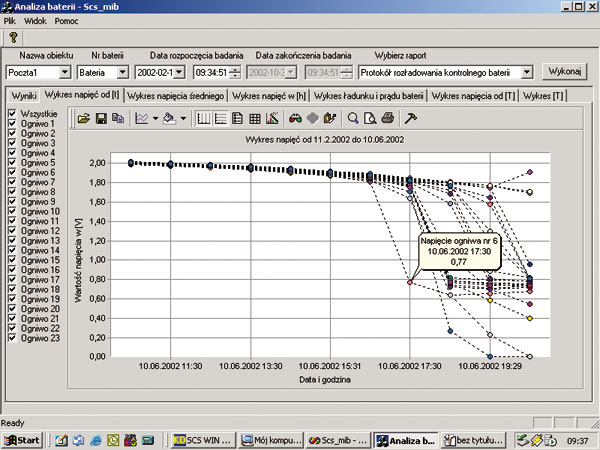Image resolution: width=600 pixels, height=450 pixels.
Task: Uncheck the Ogniwo 13 checkbox
Action: tap(12, 240)
